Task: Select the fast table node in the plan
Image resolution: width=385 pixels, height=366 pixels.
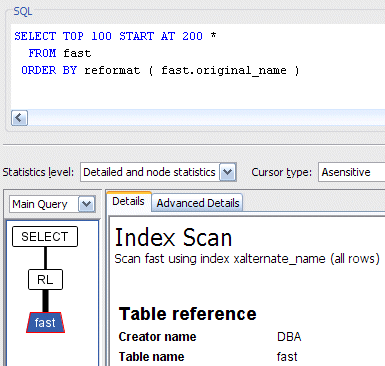Action: click(x=45, y=322)
